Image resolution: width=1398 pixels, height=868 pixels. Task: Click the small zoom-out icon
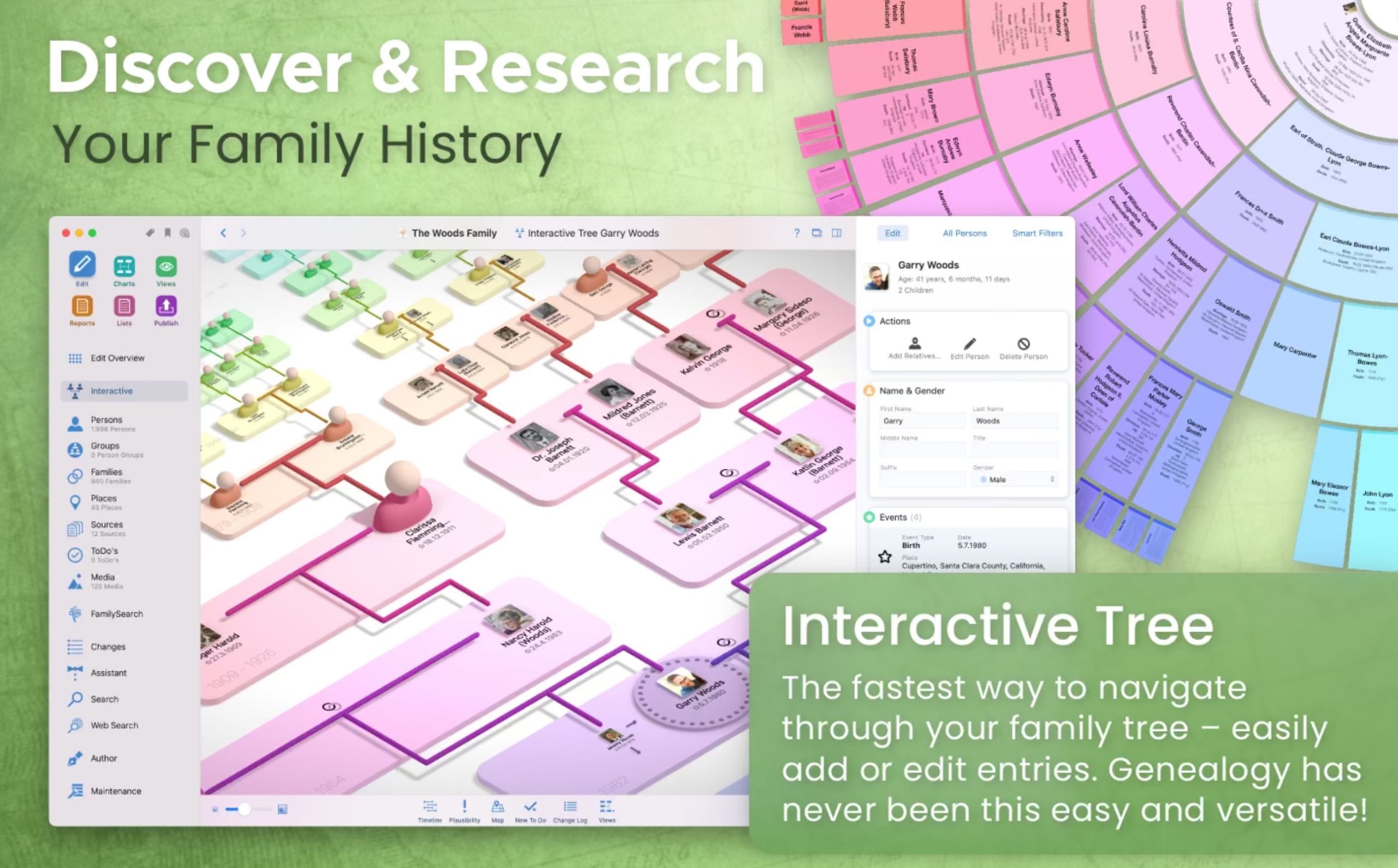[x=215, y=810]
